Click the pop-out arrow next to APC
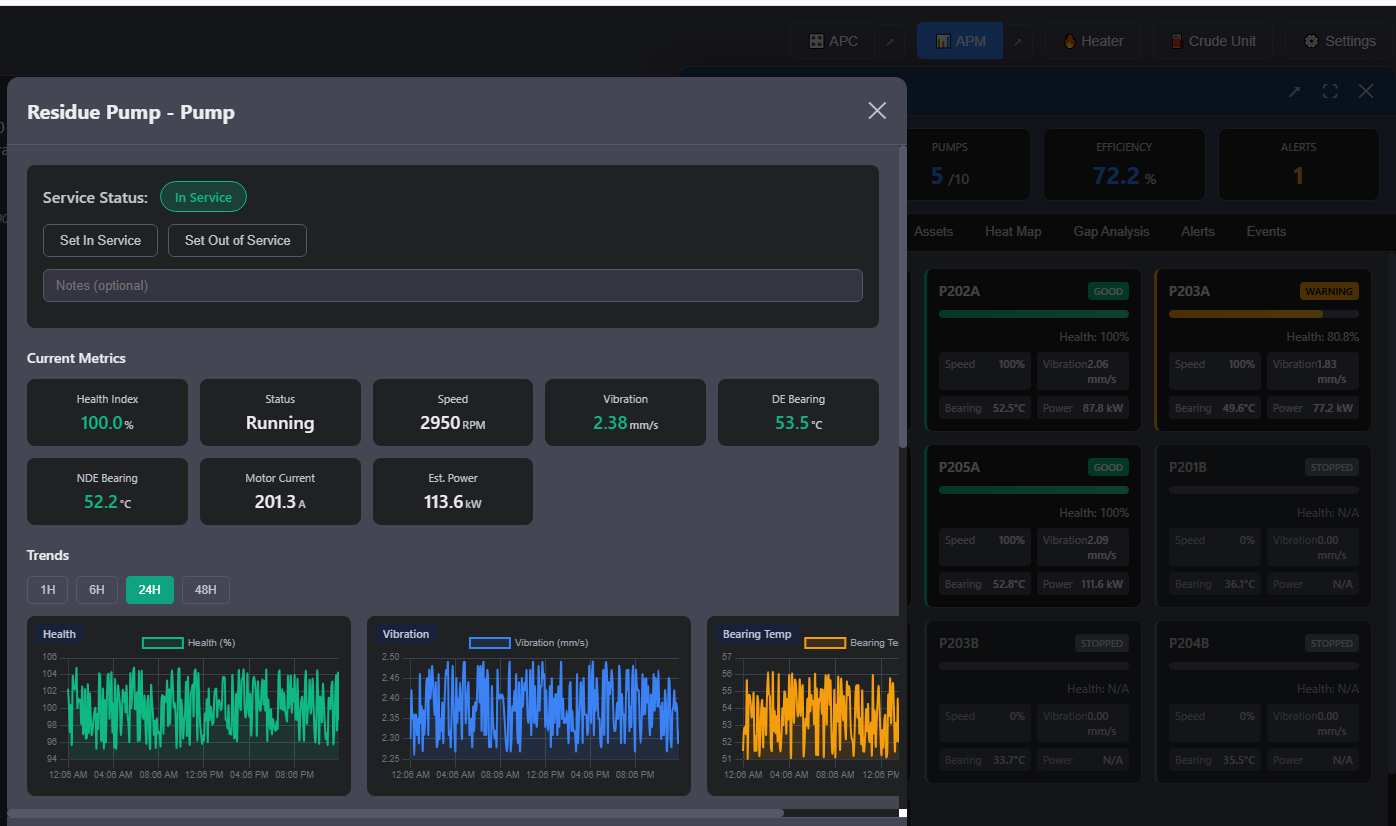The height and width of the screenshot is (826, 1396). (890, 41)
